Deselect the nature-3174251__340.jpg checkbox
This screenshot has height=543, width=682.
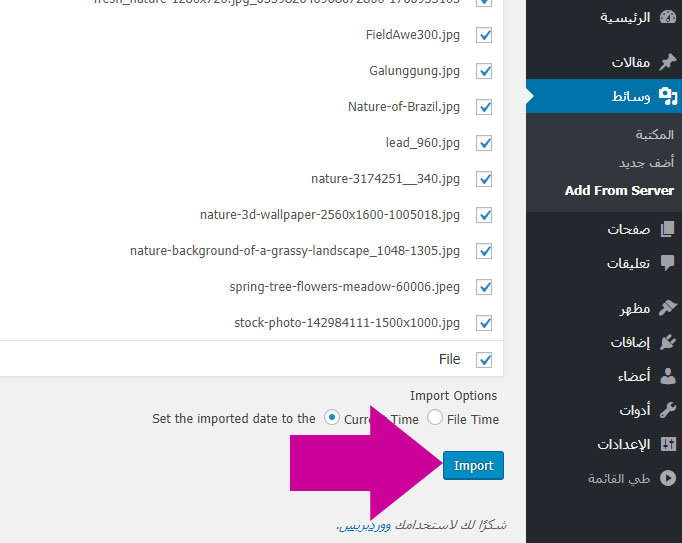click(484, 179)
